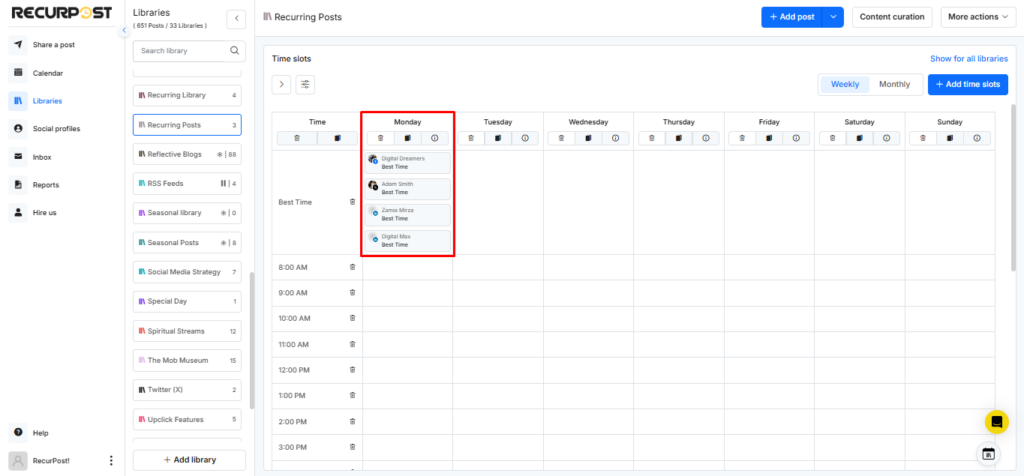This screenshot has height=476, width=1024.
Task: Copy Wednesday time slots
Action: (x=588, y=138)
